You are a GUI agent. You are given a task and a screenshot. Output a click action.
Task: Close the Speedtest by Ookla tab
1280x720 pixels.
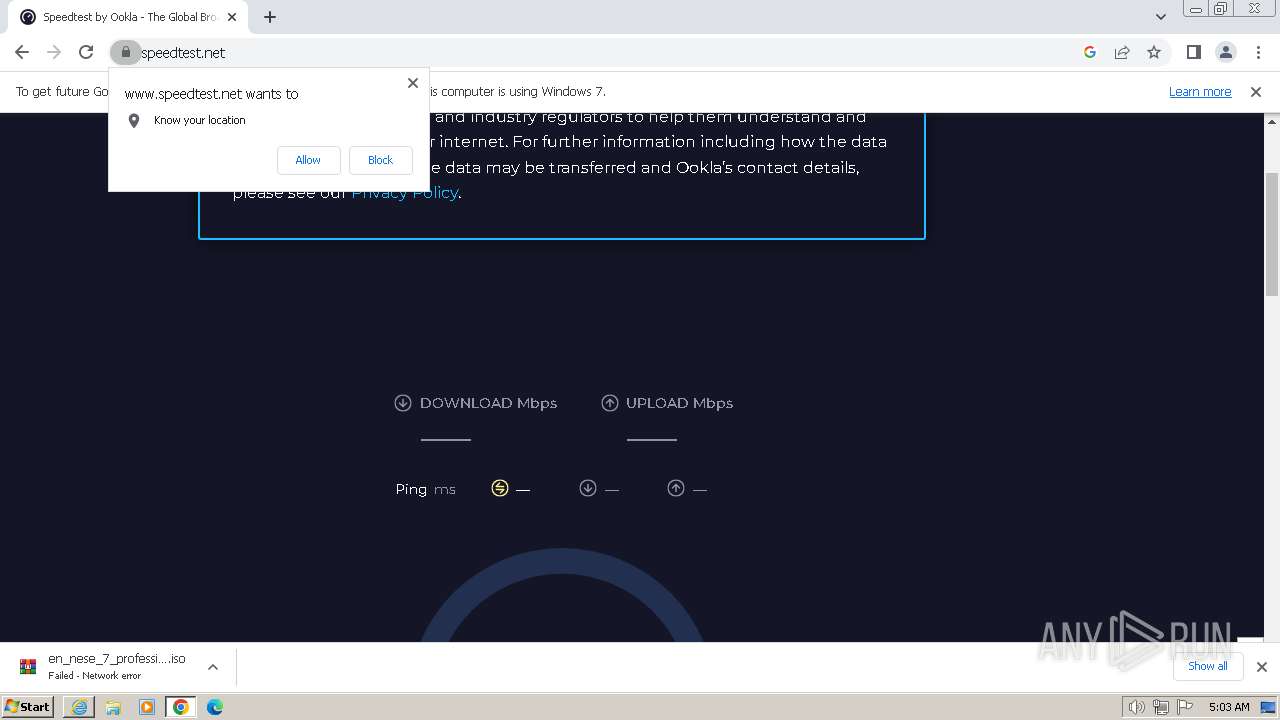(232, 17)
